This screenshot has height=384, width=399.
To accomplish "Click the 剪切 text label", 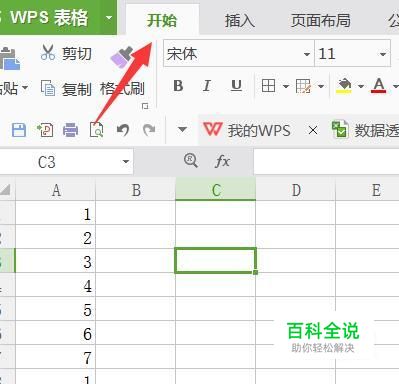I will point(77,54).
